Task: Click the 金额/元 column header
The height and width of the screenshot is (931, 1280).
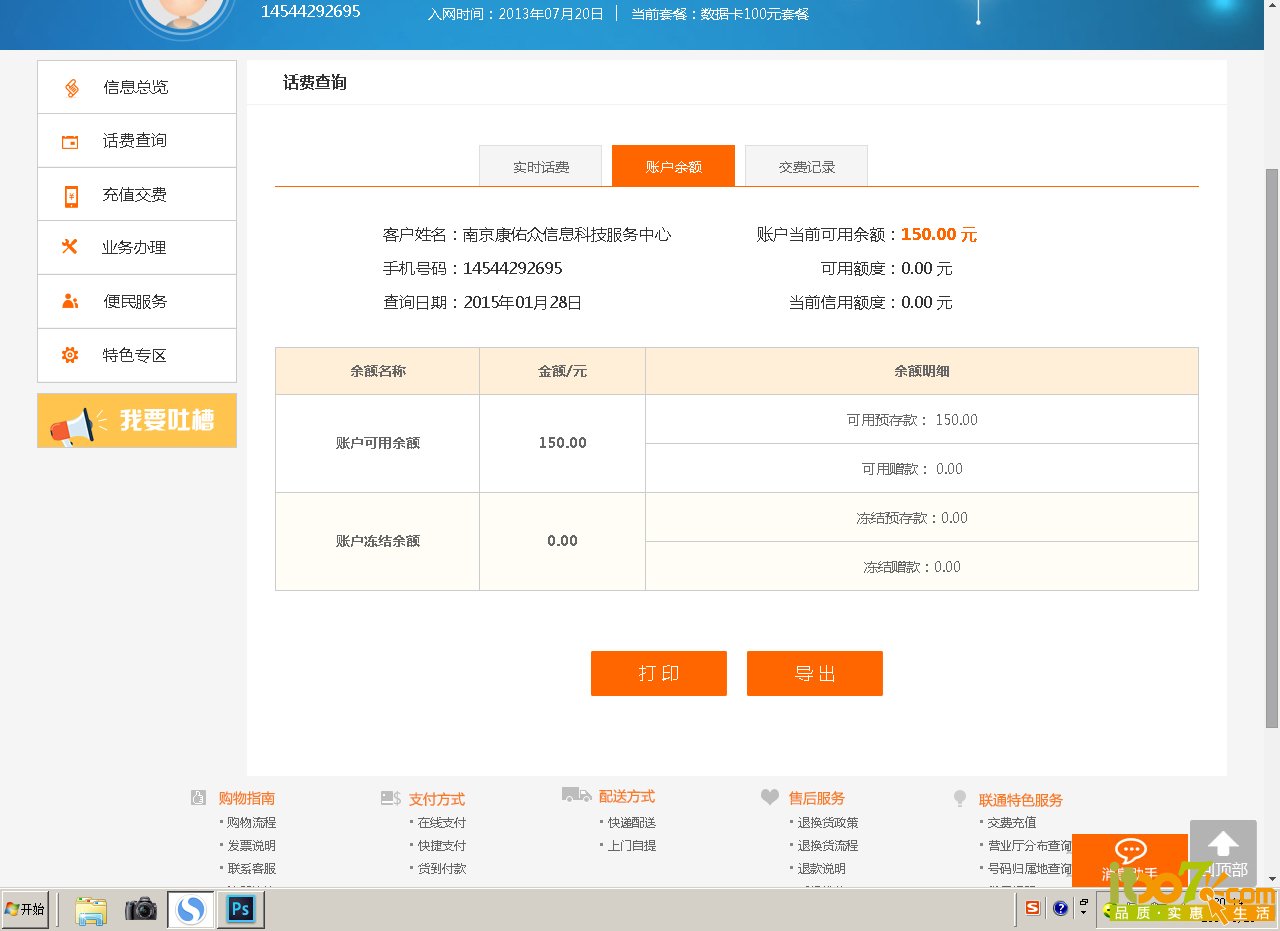Action: pos(563,371)
